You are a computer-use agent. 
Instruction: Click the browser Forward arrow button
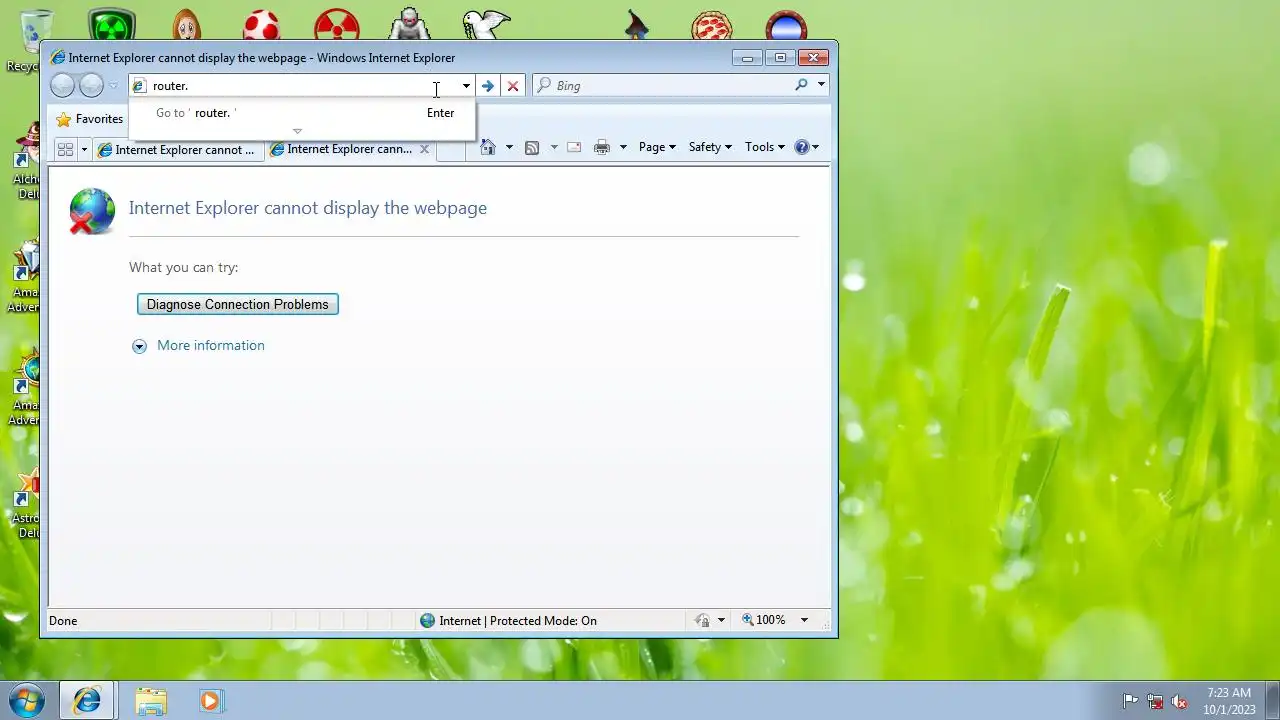[x=91, y=86]
